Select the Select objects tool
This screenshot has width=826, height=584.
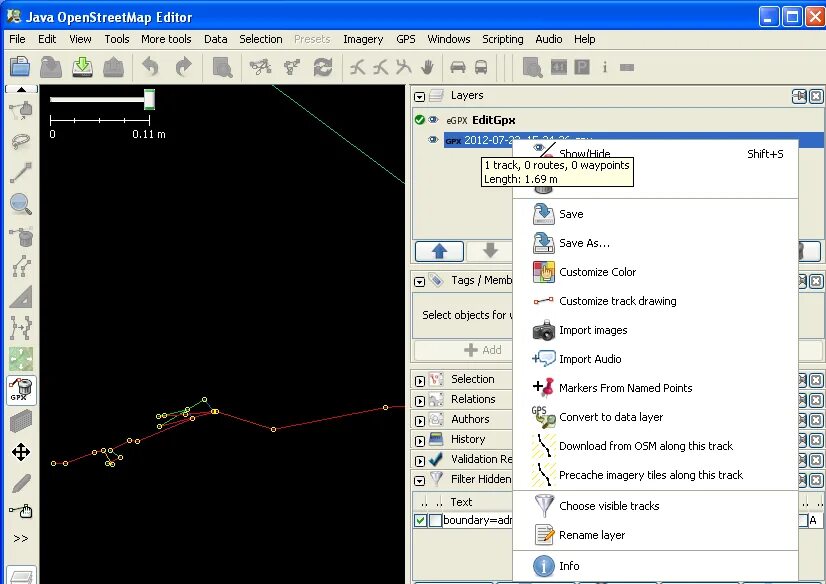[21, 110]
